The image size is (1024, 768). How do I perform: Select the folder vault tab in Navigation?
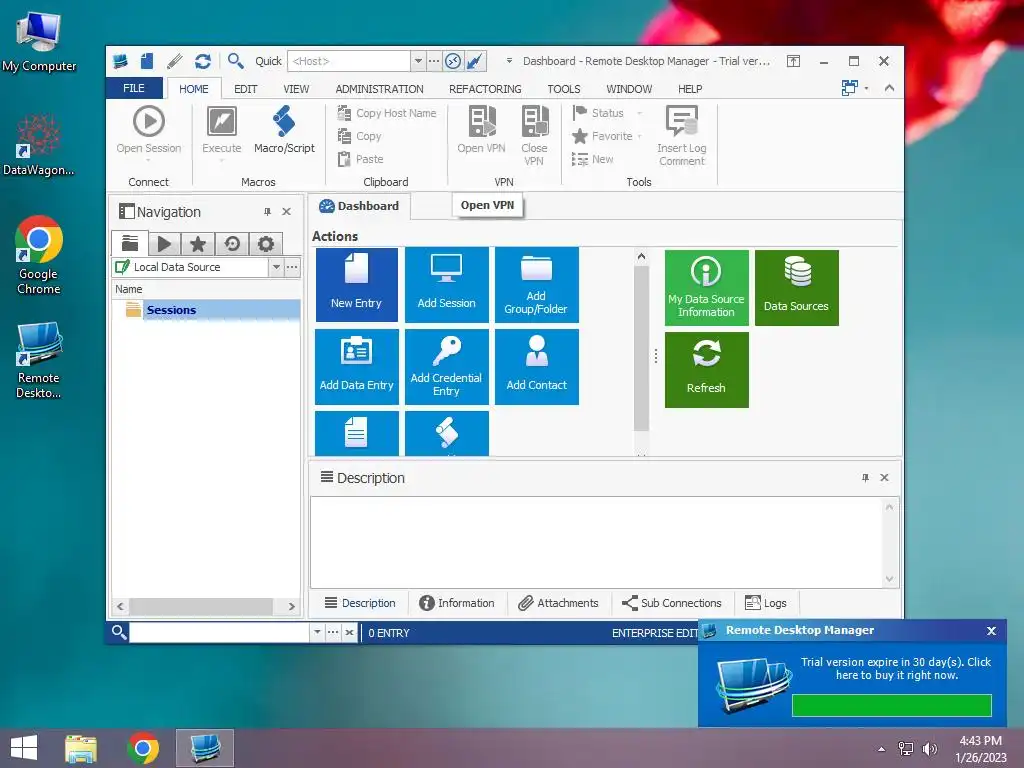pos(130,244)
